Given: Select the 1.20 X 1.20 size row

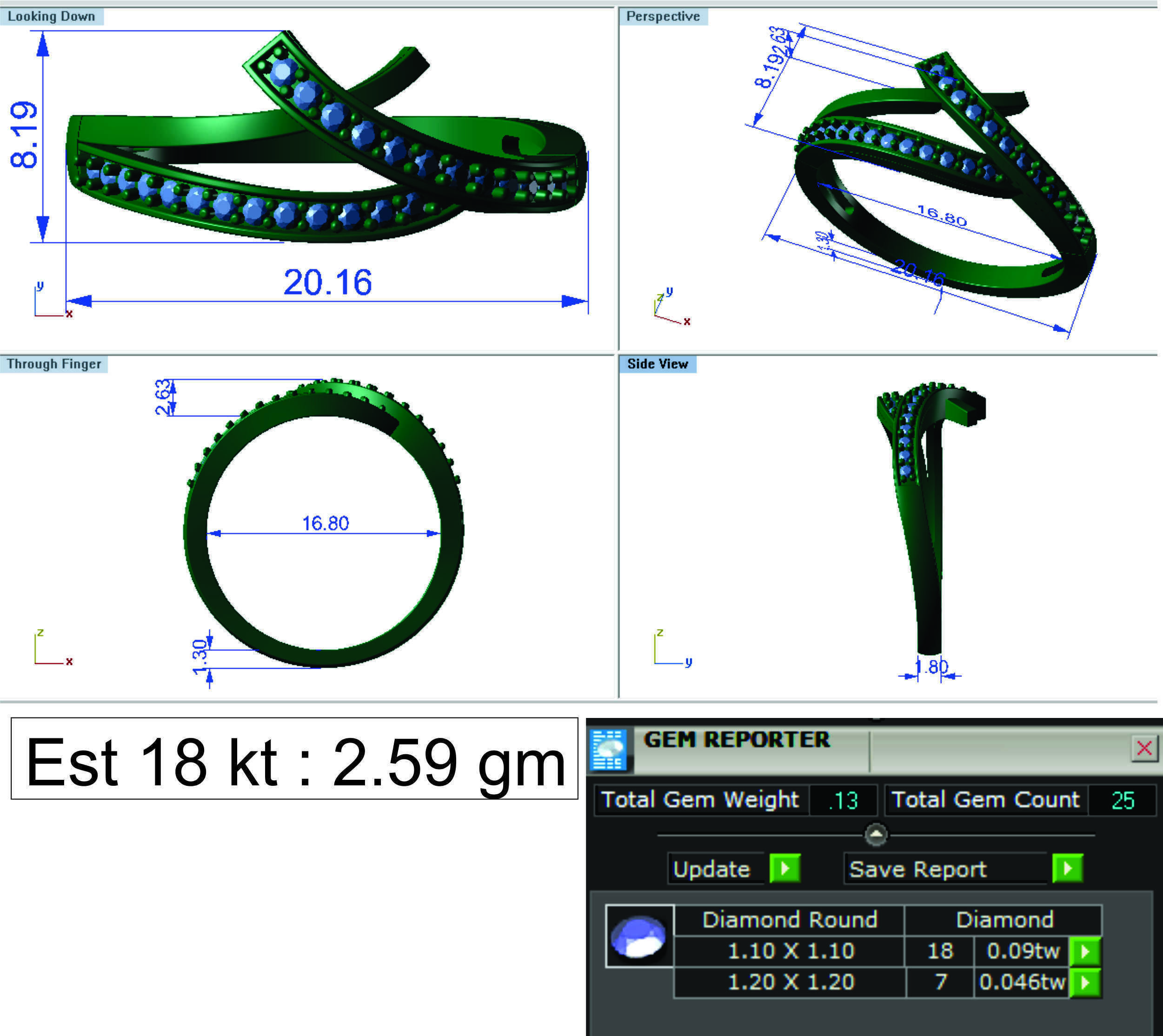Looking at the screenshot, I should [790, 982].
